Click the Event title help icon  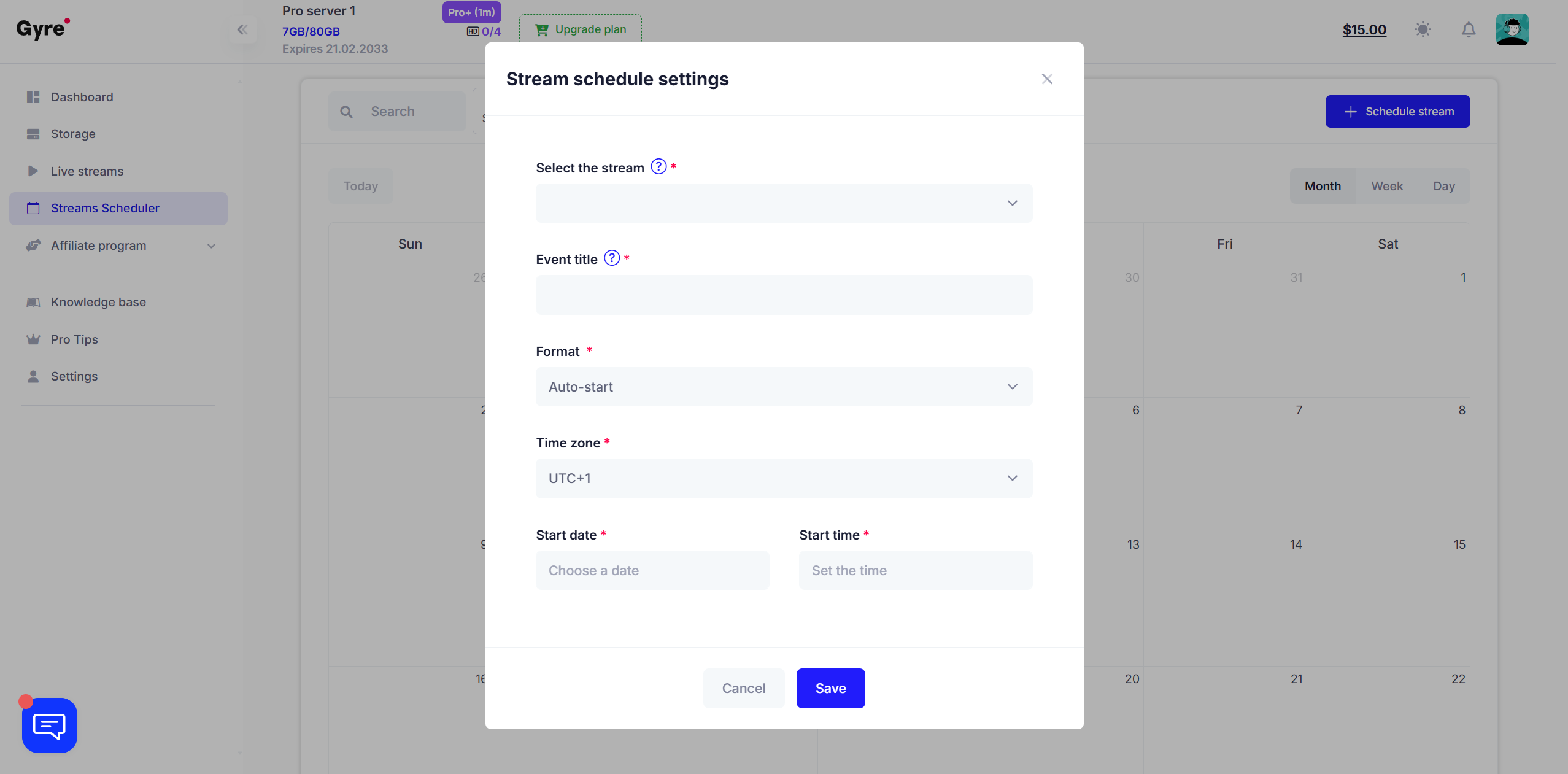point(611,258)
